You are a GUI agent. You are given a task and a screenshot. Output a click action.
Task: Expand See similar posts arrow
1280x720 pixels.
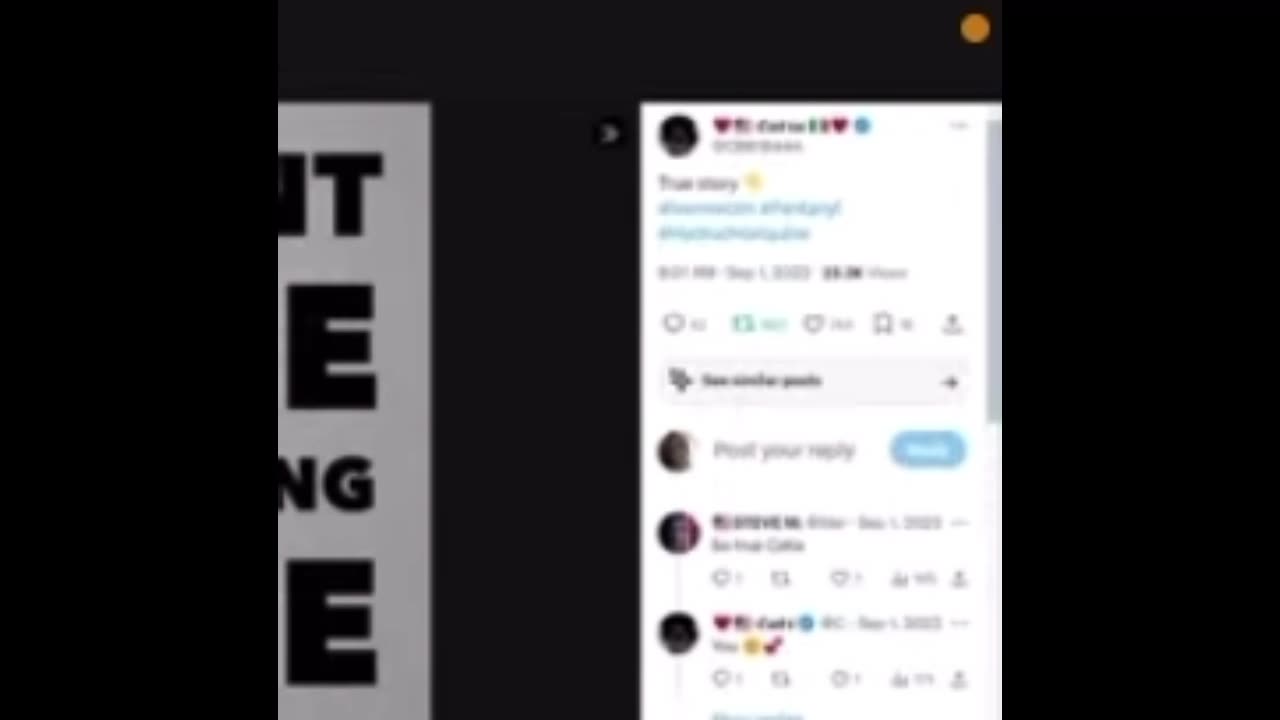tap(950, 382)
